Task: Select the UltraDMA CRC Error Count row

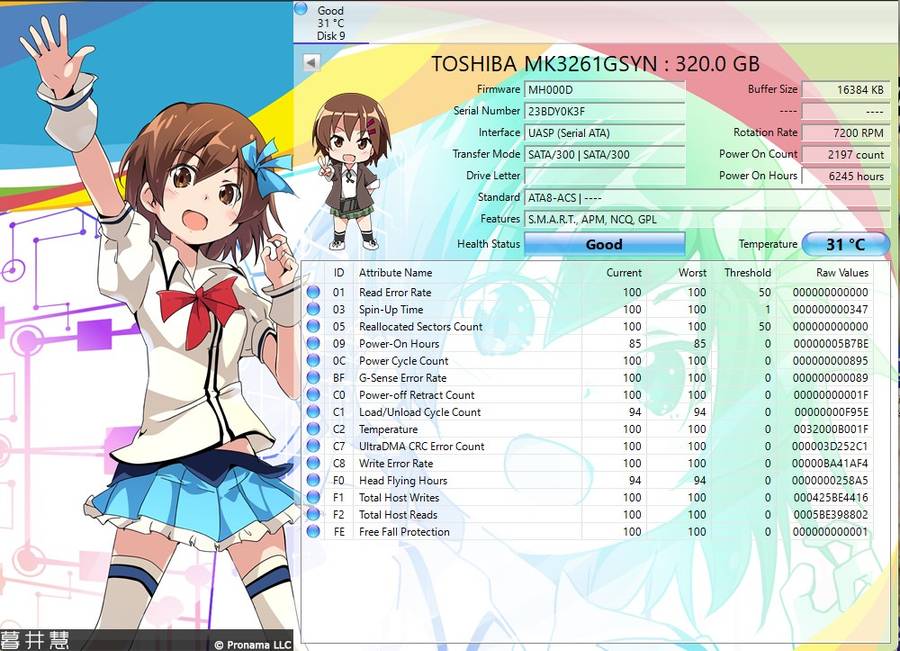Action: (x=590, y=447)
